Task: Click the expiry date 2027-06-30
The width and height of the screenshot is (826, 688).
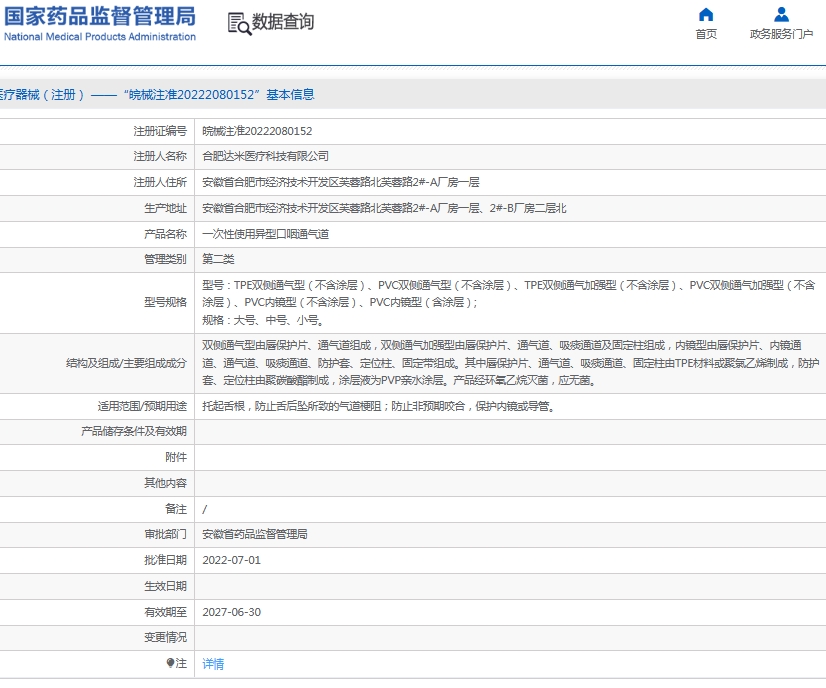Action: (231, 612)
